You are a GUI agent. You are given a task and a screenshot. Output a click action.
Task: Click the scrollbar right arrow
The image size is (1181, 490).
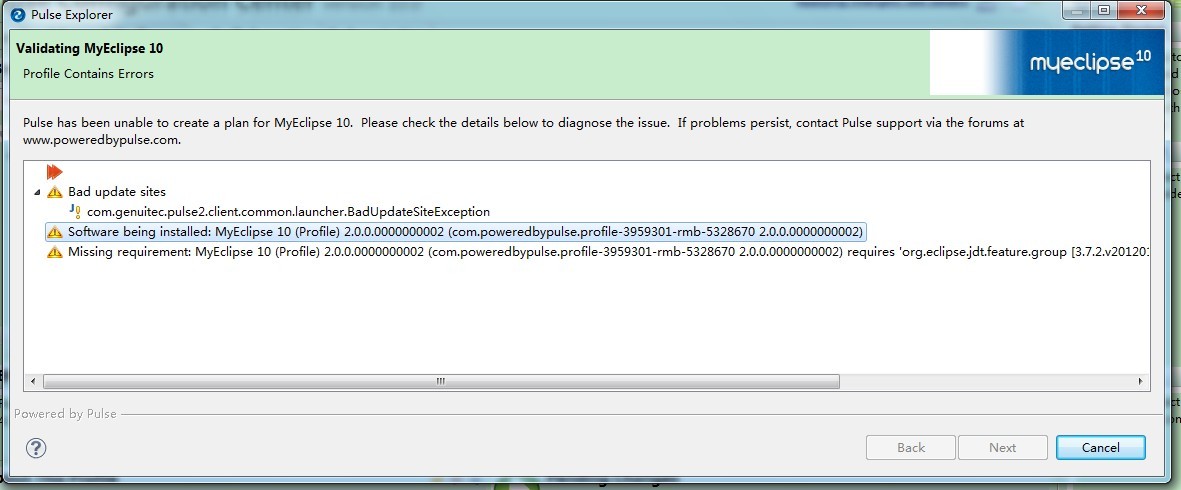coord(1140,382)
